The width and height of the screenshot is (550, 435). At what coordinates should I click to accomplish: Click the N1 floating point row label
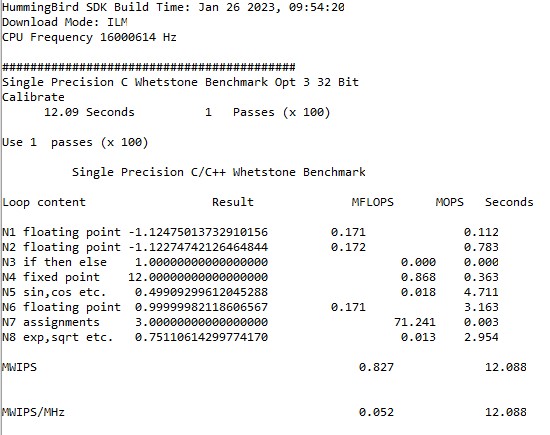(x=61, y=233)
